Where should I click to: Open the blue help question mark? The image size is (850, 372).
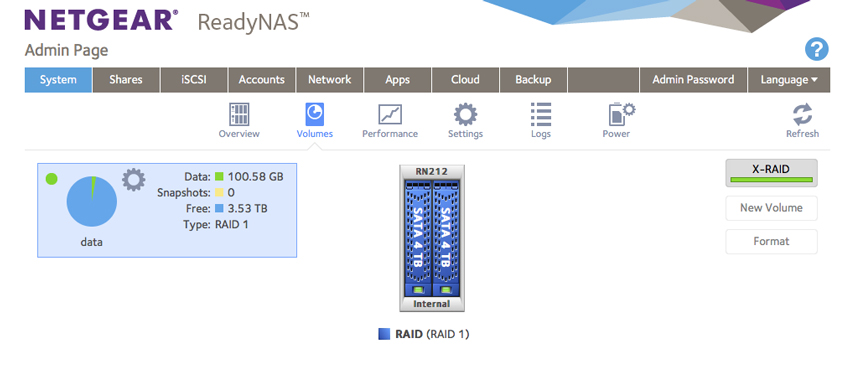pyautogui.click(x=816, y=49)
